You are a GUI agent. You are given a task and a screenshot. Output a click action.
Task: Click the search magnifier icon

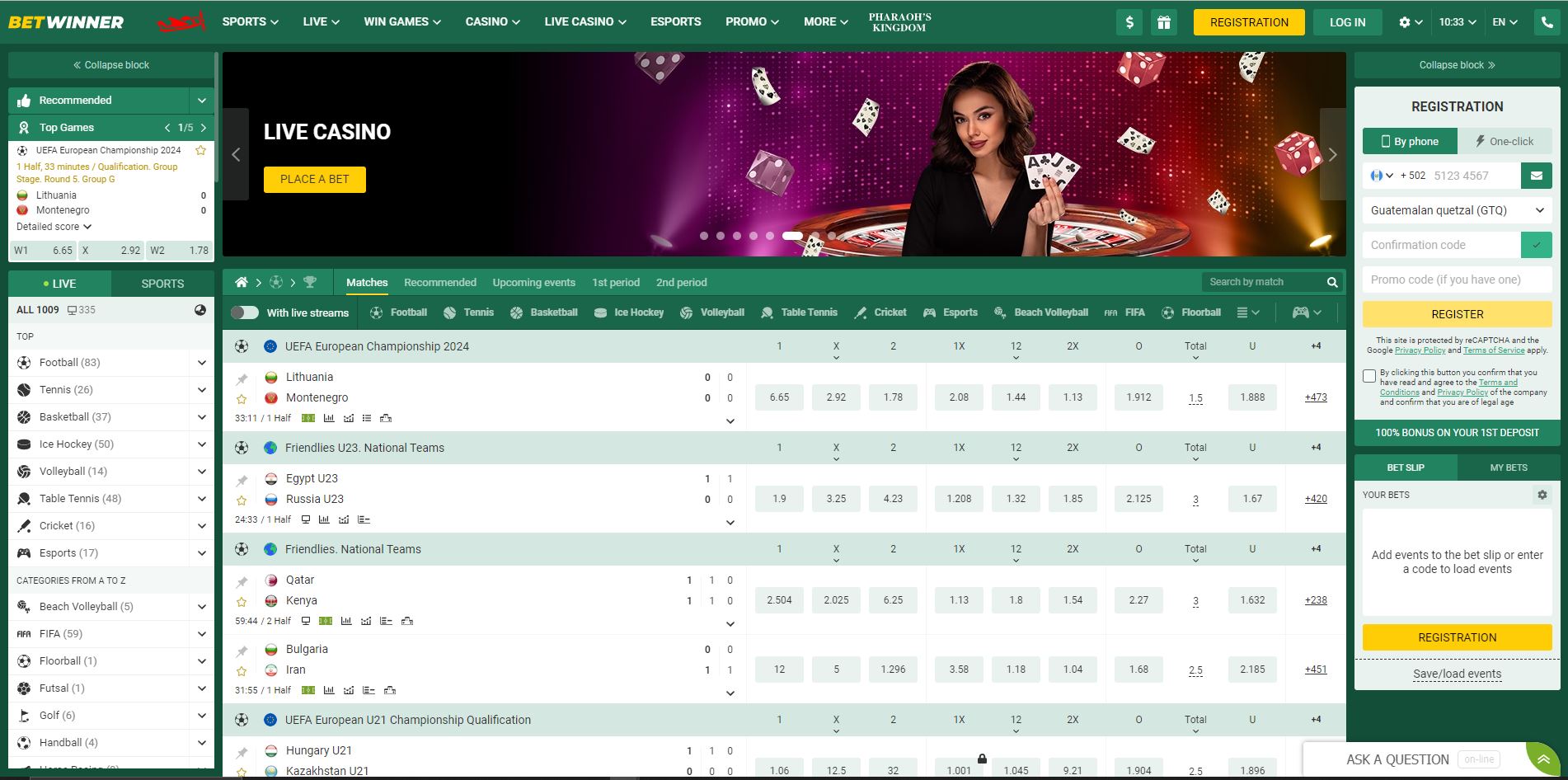[1332, 282]
